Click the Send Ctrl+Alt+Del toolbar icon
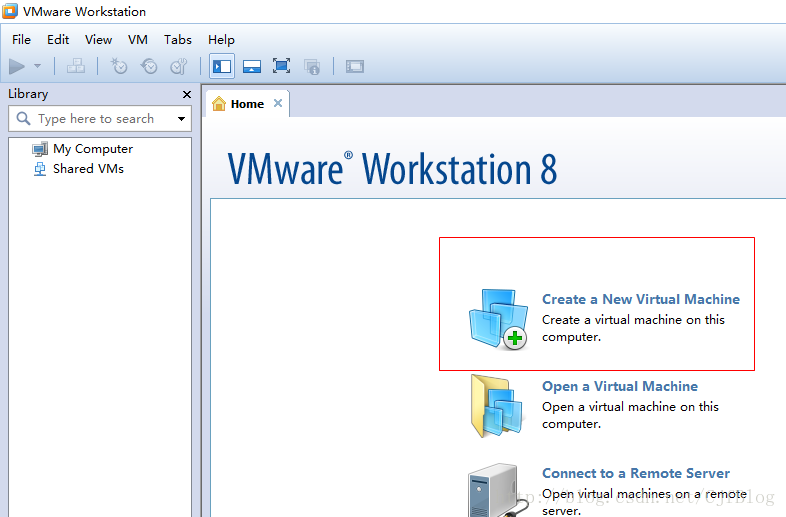The height and width of the screenshot is (517, 786). click(76, 66)
